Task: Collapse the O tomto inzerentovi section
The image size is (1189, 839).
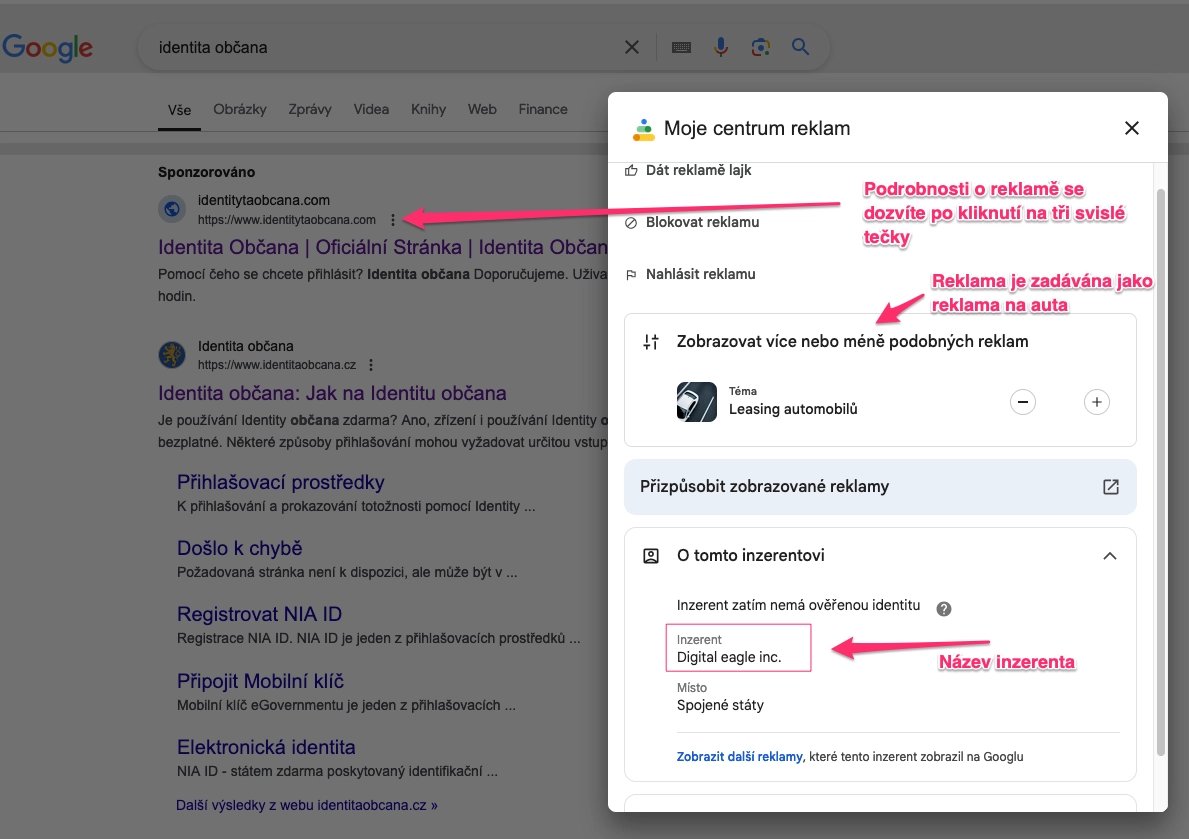Action: pyautogui.click(x=1109, y=556)
